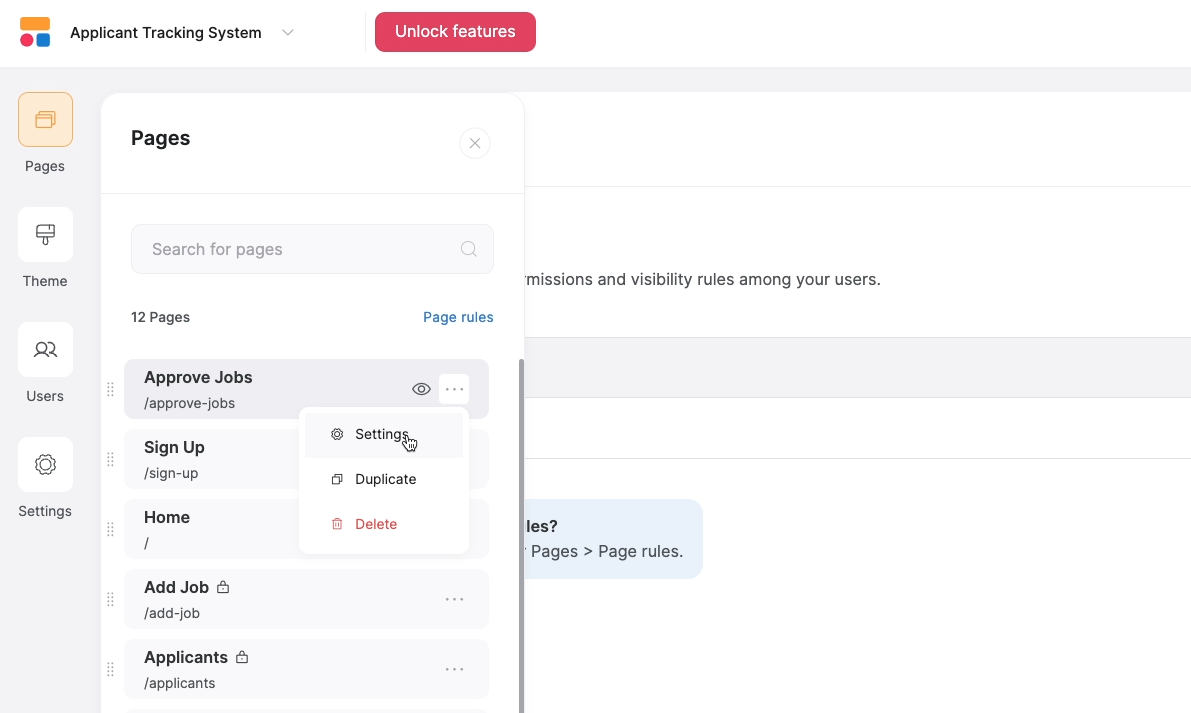Choose Settings from the context menu
This screenshot has width=1191, height=713.
pyautogui.click(x=384, y=435)
